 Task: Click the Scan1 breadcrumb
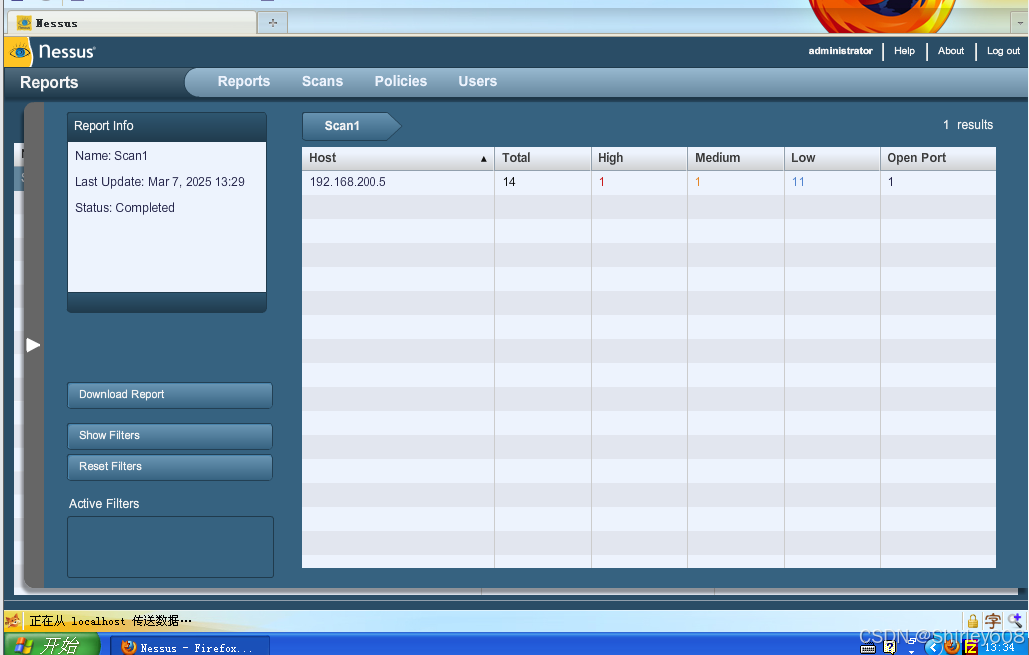click(x=350, y=126)
